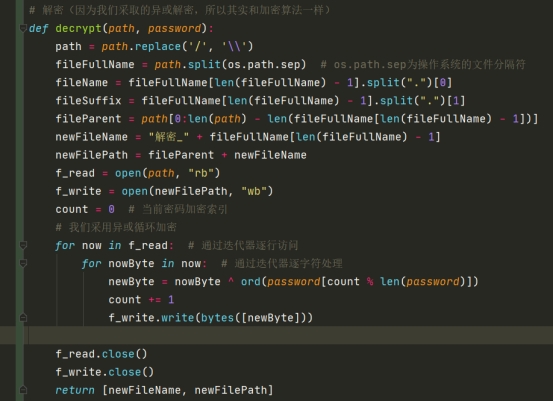Viewport: 553px width, 401px height.
Task: Click 'os.path.sep' in the split call
Action: pos(264,65)
